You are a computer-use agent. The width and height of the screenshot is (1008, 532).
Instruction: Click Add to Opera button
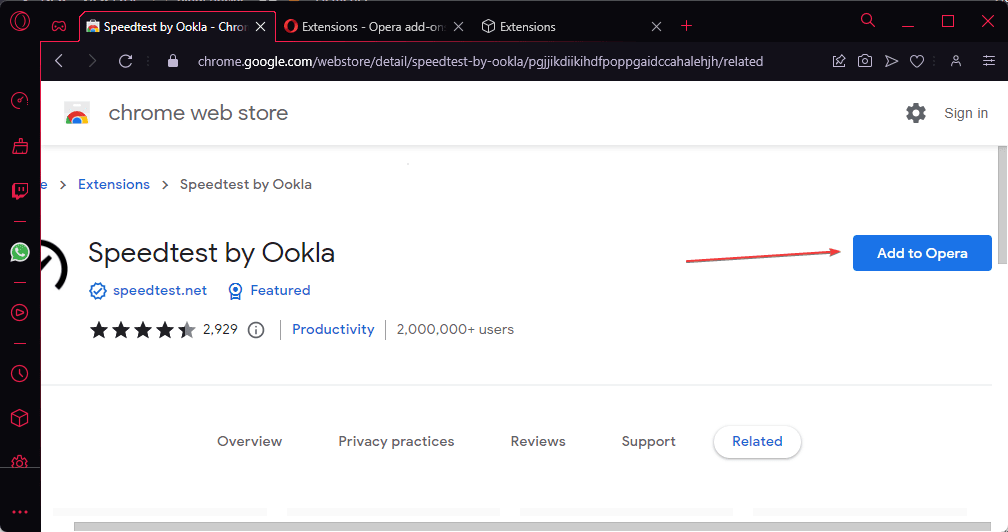coord(922,253)
